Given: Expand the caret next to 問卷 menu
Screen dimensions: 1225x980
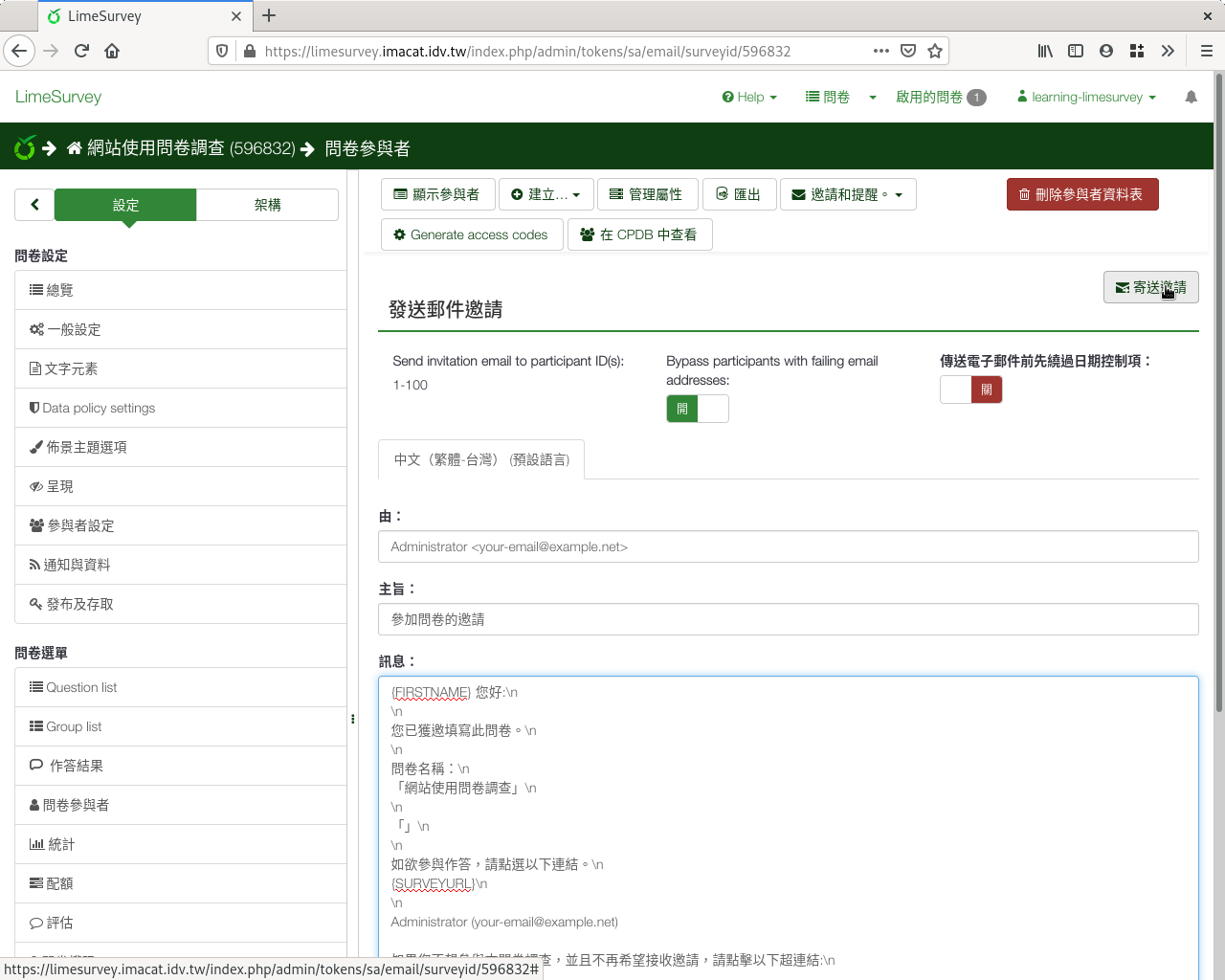Looking at the screenshot, I should [x=873, y=98].
